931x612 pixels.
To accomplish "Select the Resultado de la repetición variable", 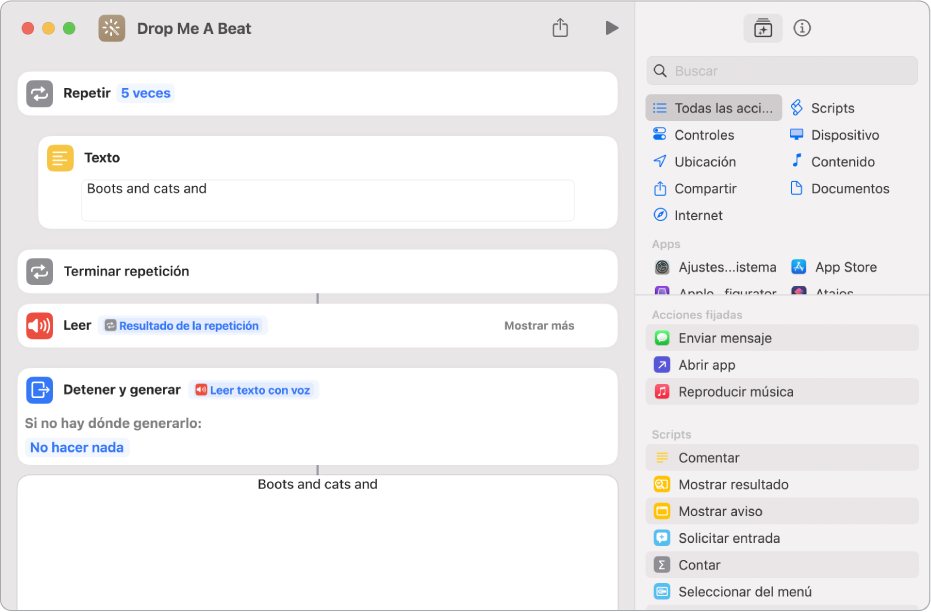I will click(x=182, y=326).
